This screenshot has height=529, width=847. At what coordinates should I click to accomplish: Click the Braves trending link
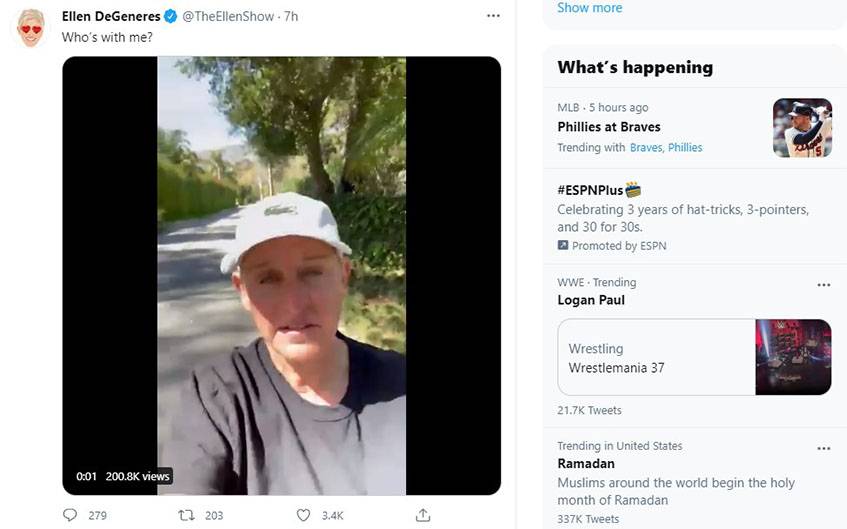(x=646, y=148)
